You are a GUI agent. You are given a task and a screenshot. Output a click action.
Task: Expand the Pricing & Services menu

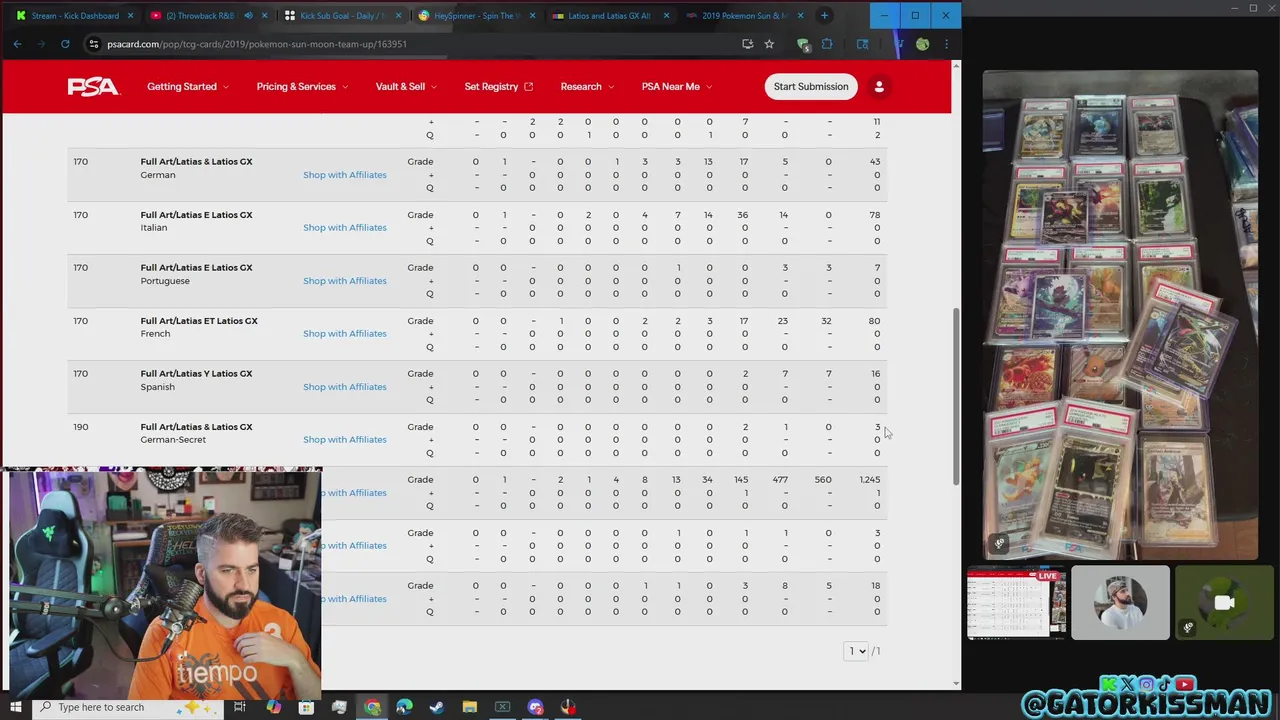click(x=303, y=87)
